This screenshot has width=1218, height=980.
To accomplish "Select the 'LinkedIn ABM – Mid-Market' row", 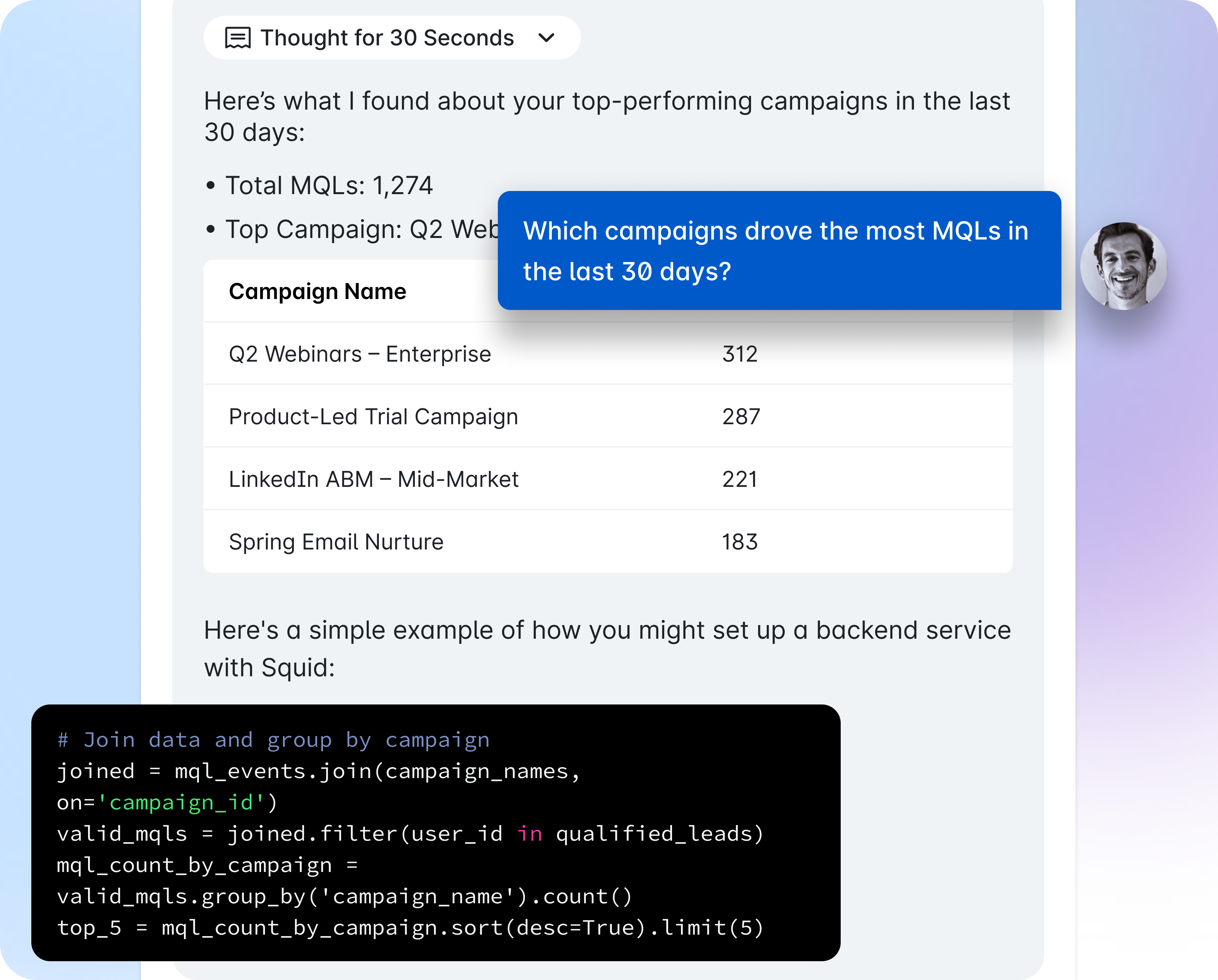I will pos(373,479).
